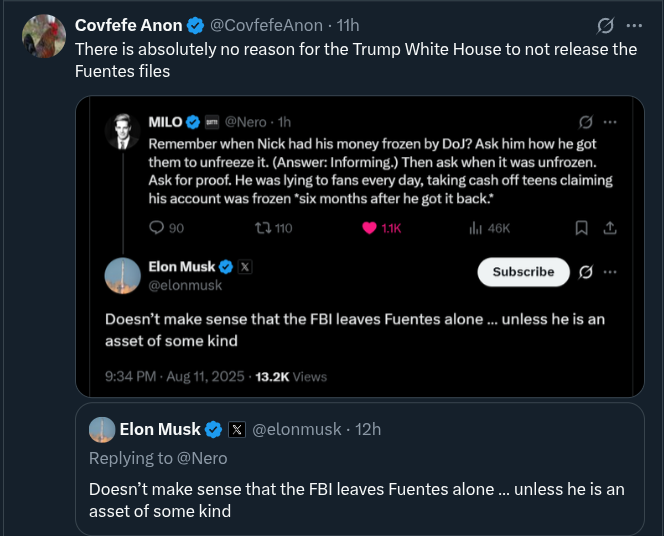Click the X affiliation badge by @elonmusk · 12h
Viewport: 664px width, 536px height.
click(x=237, y=430)
